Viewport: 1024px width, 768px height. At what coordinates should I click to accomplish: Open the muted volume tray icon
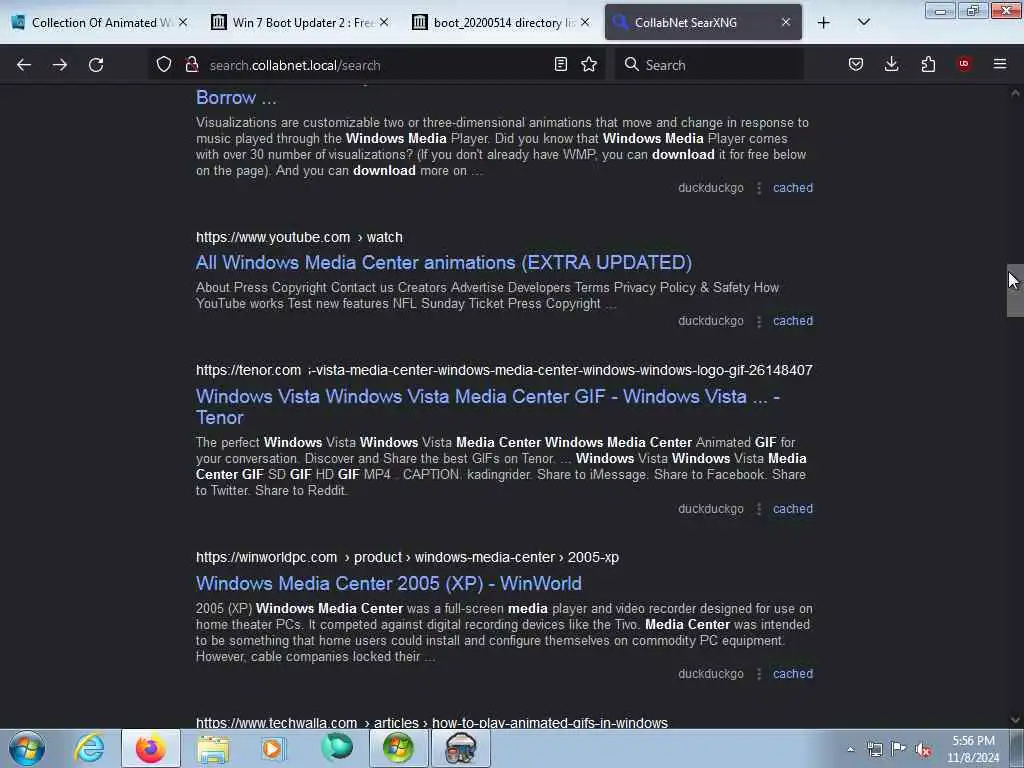pos(923,750)
